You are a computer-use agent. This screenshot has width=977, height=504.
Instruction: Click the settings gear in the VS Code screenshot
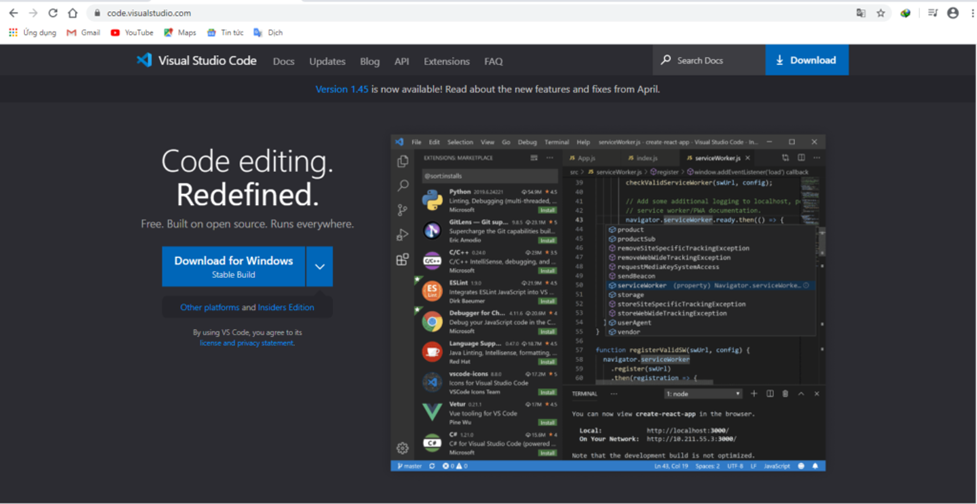point(403,448)
